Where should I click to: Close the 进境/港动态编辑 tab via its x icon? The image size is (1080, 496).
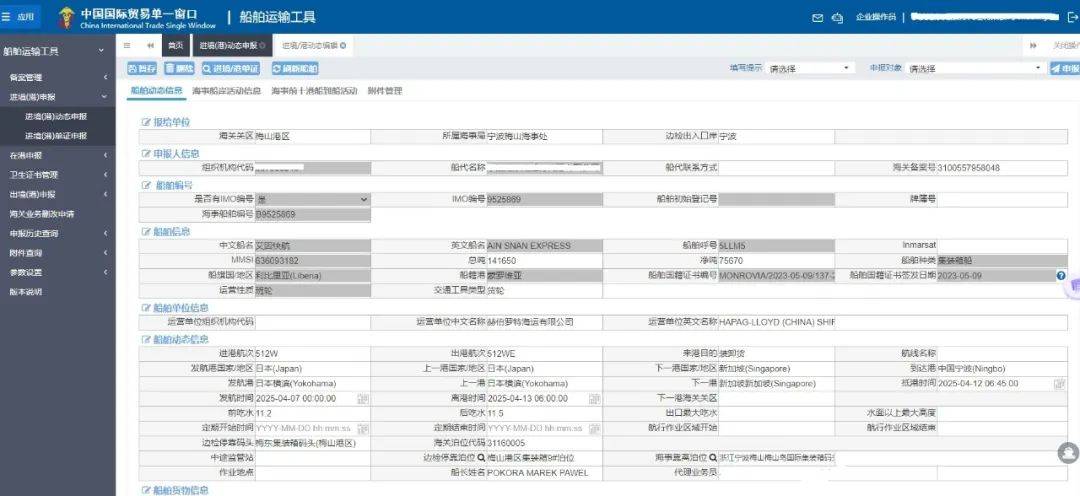click(x=343, y=45)
